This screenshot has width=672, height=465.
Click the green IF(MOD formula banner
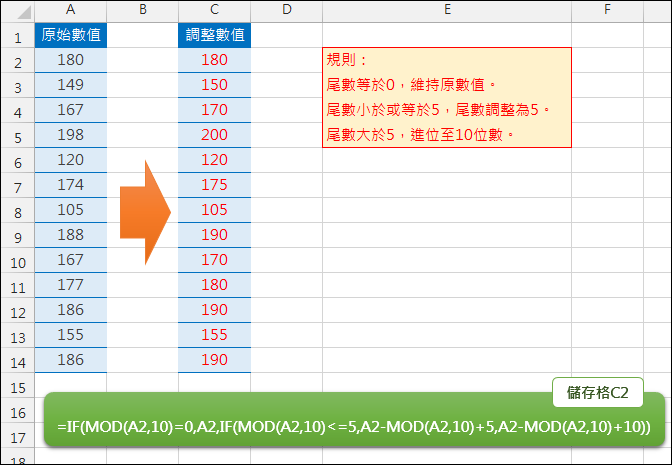point(354,420)
